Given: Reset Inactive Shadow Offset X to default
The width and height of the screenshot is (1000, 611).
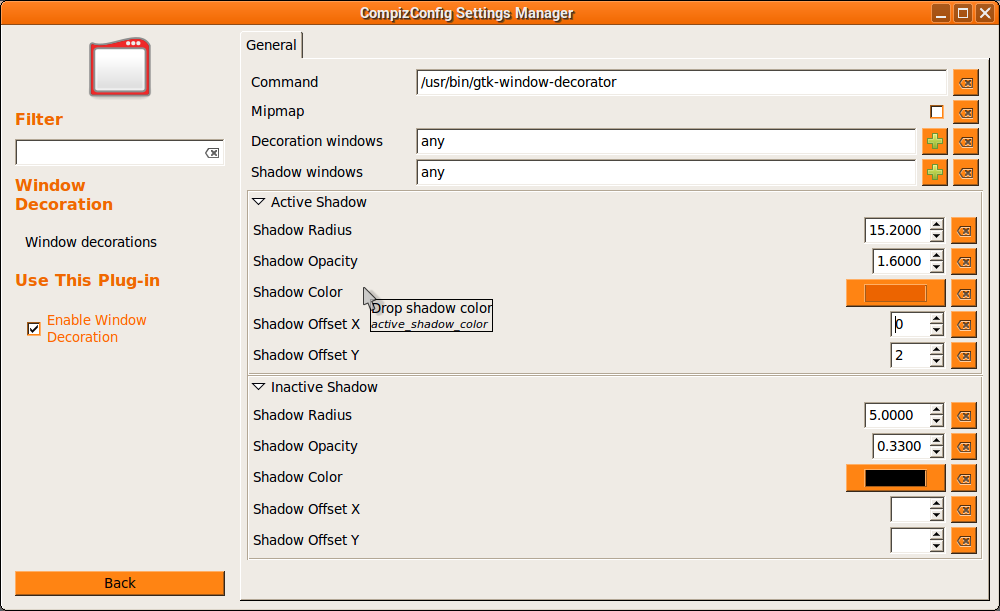Looking at the screenshot, I should [964, 510].
